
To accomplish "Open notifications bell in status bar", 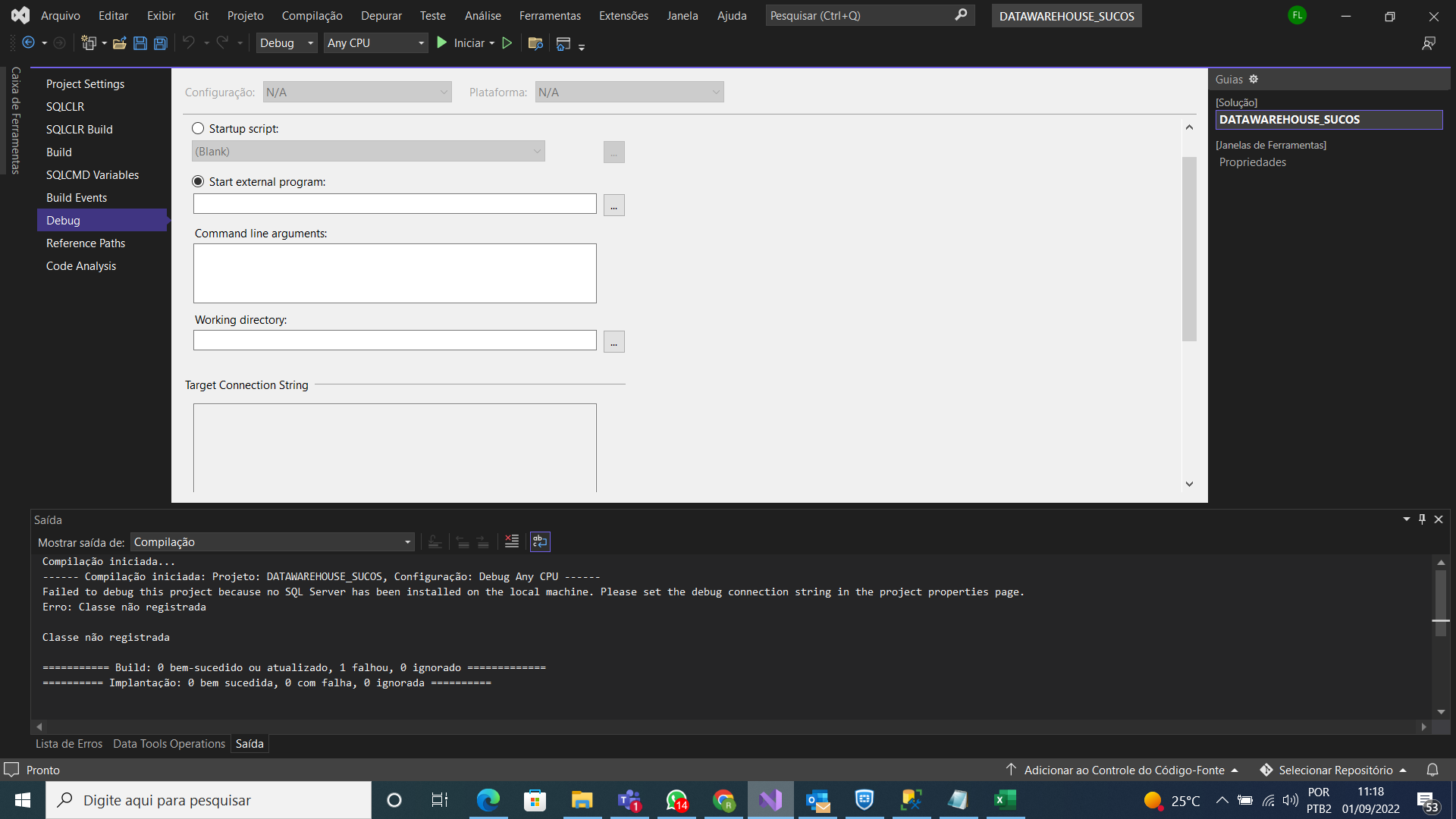I will tap(1432, 770).
